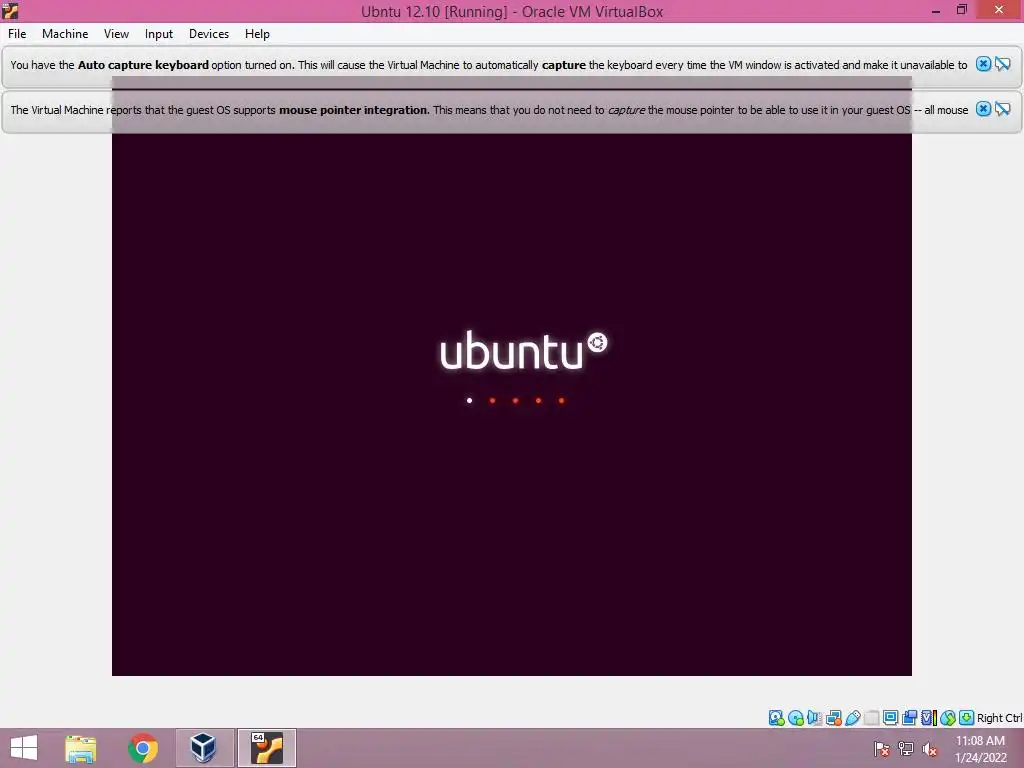
Task: Open the Devices menu
Action: click(209, 34)
